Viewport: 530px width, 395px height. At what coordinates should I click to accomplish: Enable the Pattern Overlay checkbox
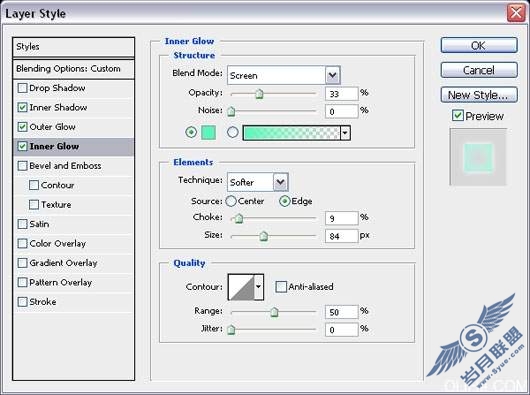click(22, 282)
